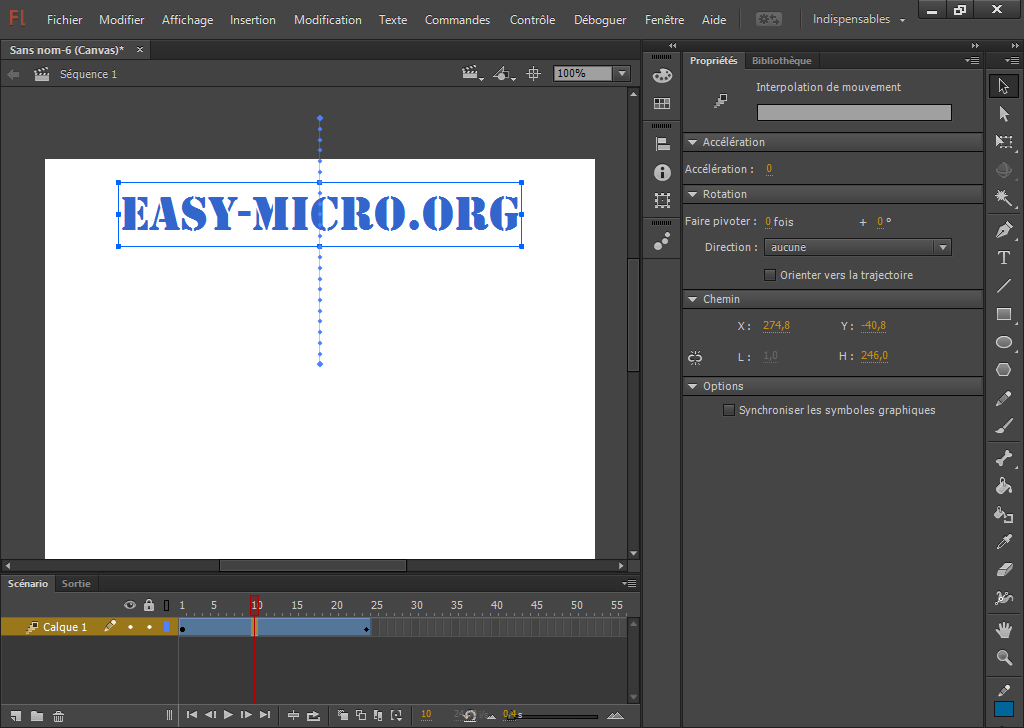Select the Pen tool
The image size is (1024, 728).
click(1004, 230)
